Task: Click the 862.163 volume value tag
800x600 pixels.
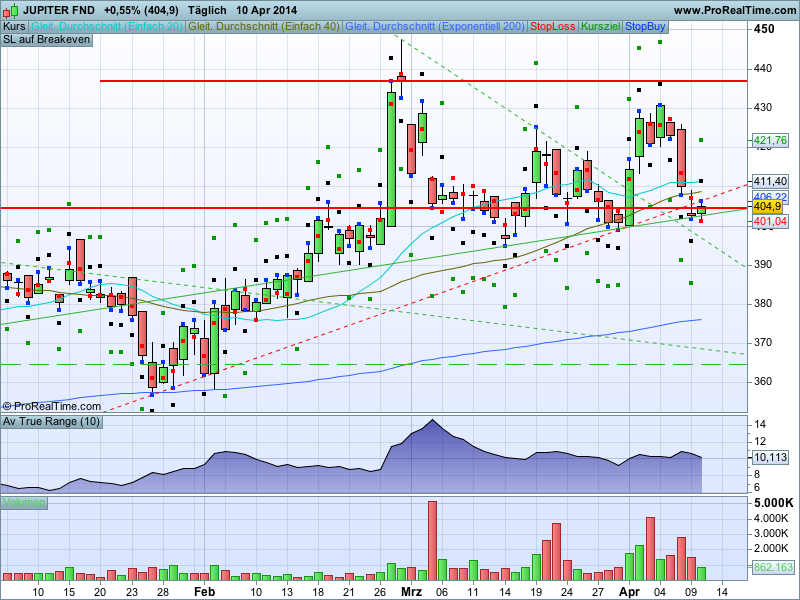Action: click(771, 567)
